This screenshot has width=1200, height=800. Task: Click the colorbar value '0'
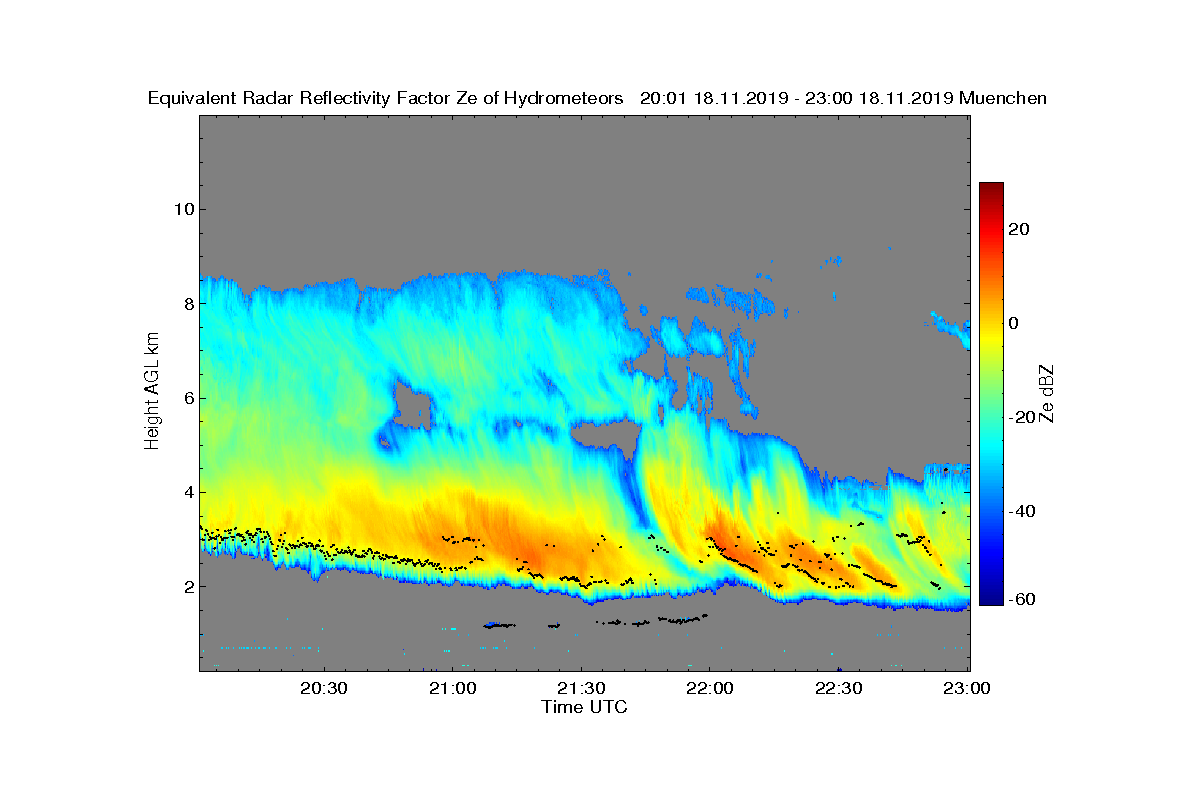click(x=1015, y=323)
